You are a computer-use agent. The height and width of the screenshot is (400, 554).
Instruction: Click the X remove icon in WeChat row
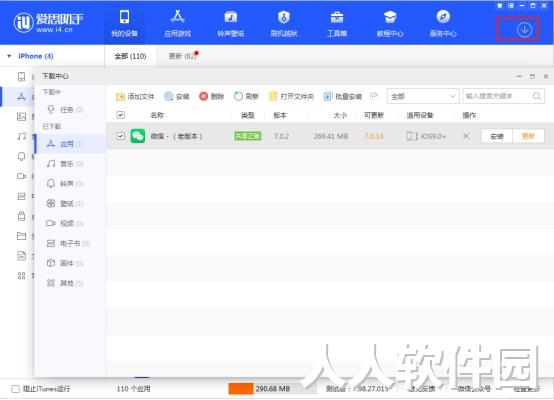466,136
